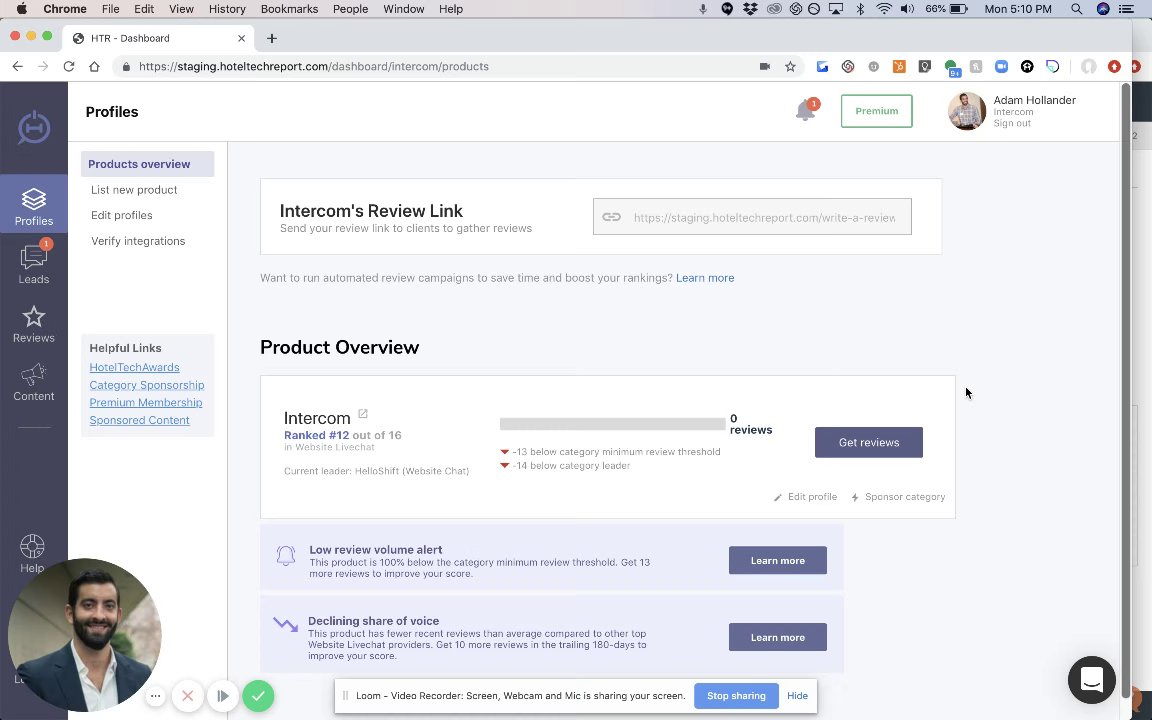Open Chrome History menu

227,9
